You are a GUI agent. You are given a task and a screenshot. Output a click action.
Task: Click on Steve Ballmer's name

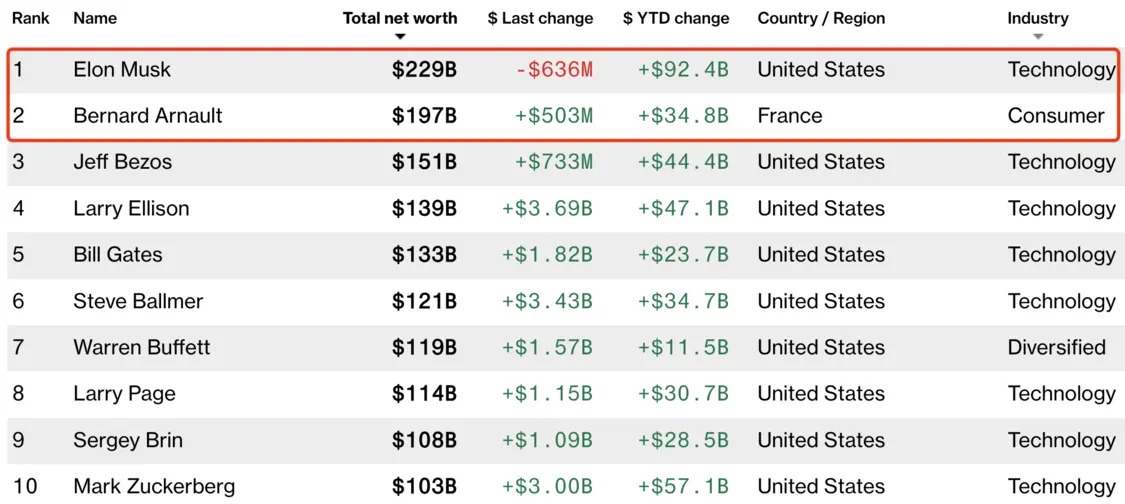coord(138,302)
